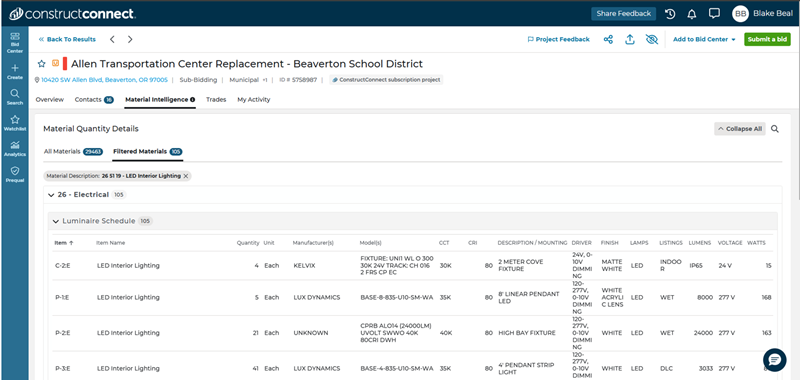Click the Municipal +1 label

tap(248, 80)
